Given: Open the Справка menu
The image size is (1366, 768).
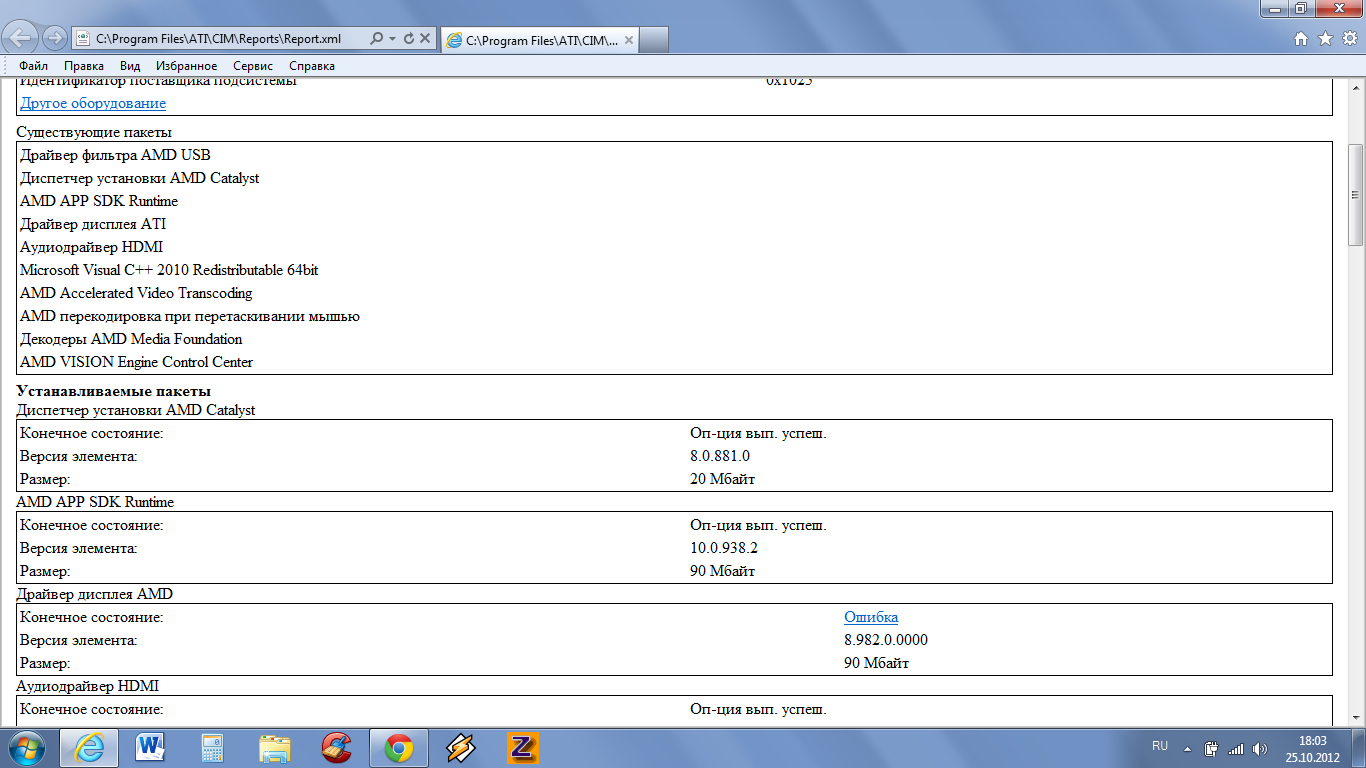Looking at the screenshot, I should click(x=312, y=66).
